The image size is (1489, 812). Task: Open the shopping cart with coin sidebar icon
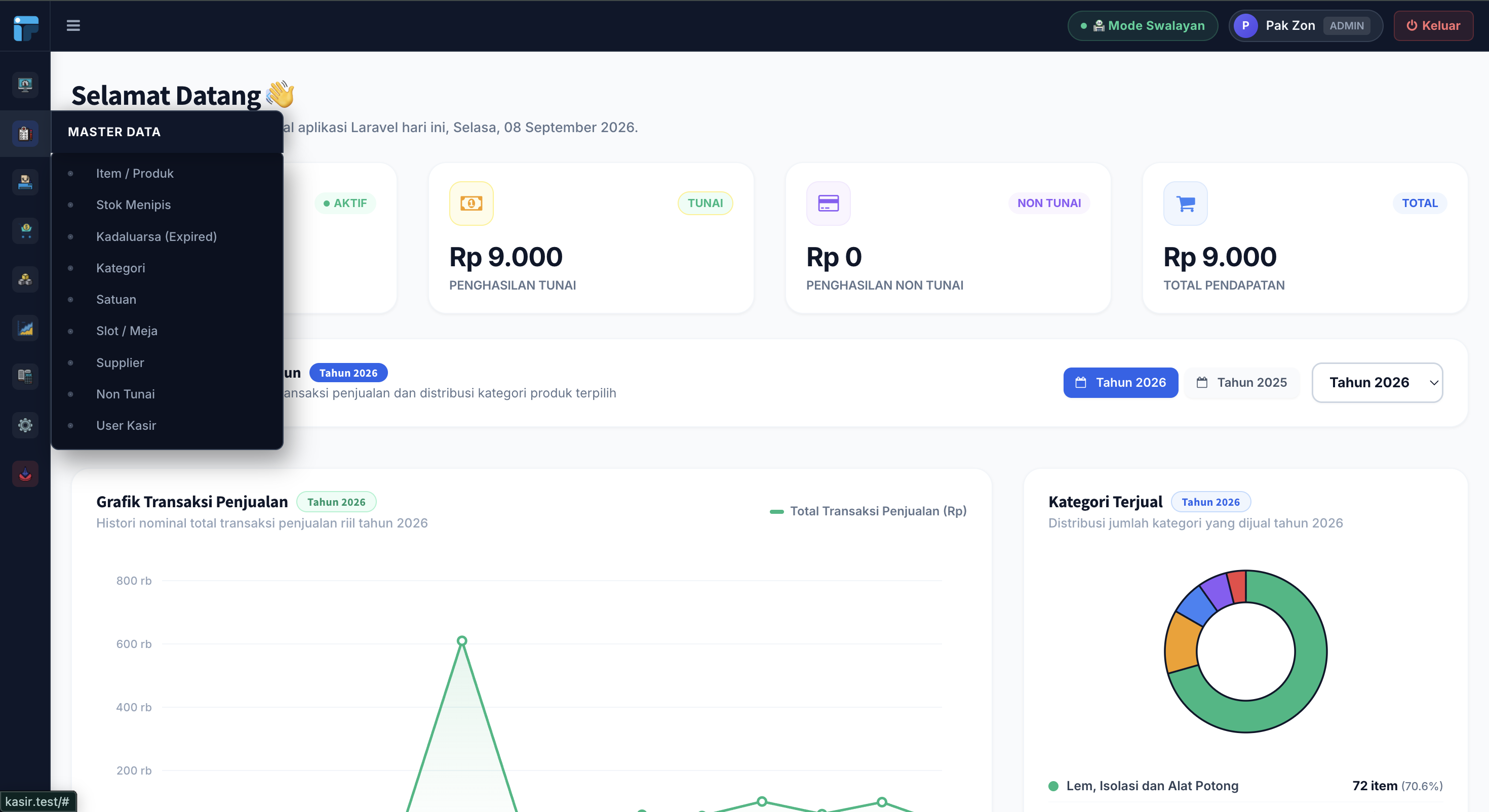[25, 231]
